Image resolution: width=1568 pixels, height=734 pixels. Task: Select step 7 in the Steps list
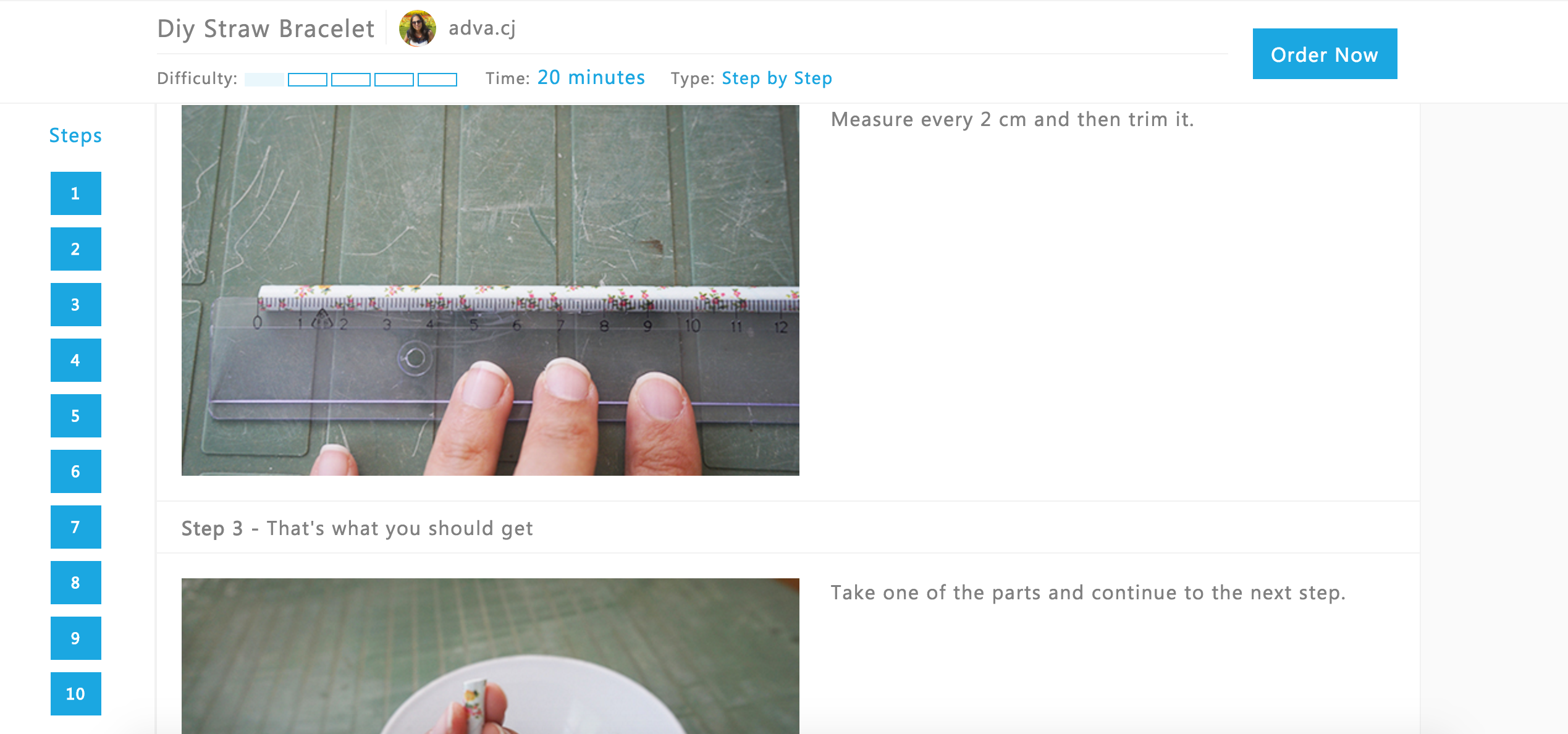coord(76,527)
